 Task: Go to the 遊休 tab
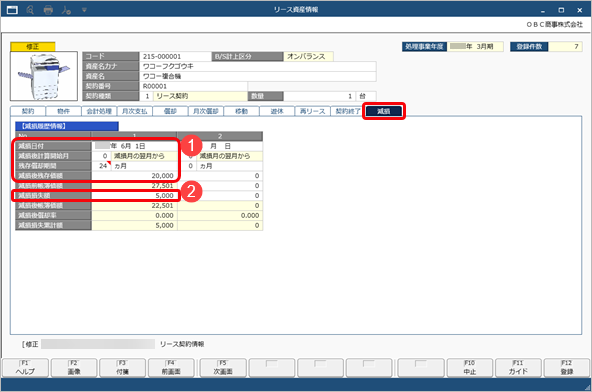click(x=277, y=111)
